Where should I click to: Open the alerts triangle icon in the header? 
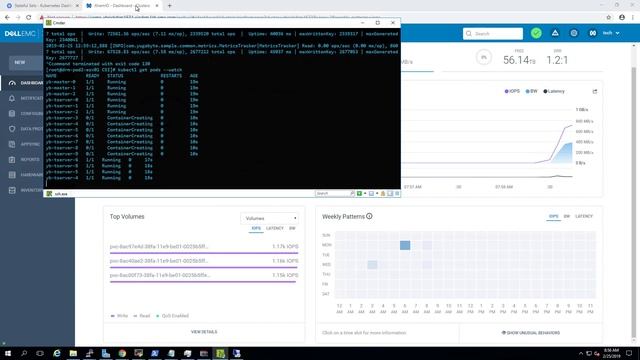point(555,33)
